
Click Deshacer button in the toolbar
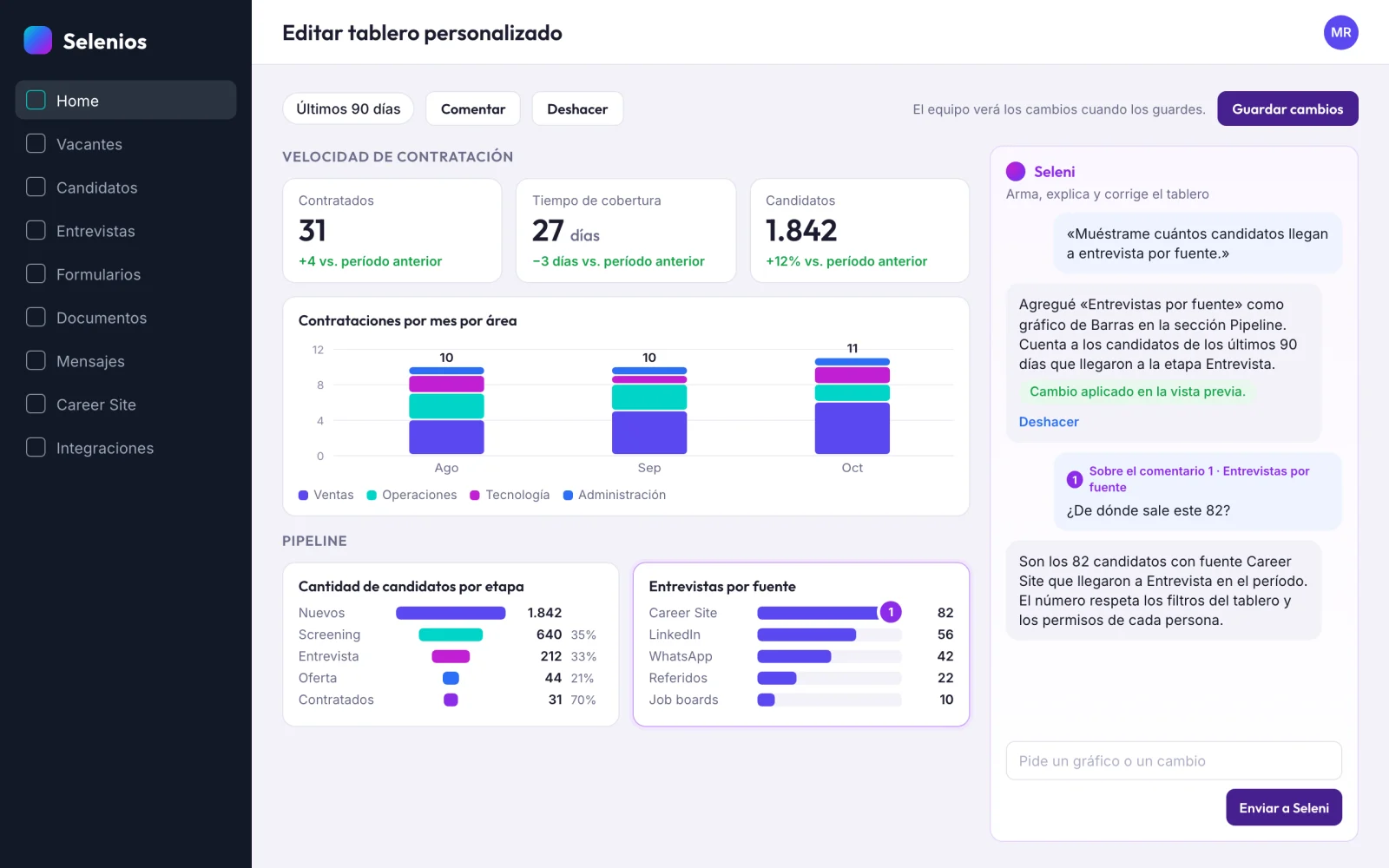tap(577, 108)
